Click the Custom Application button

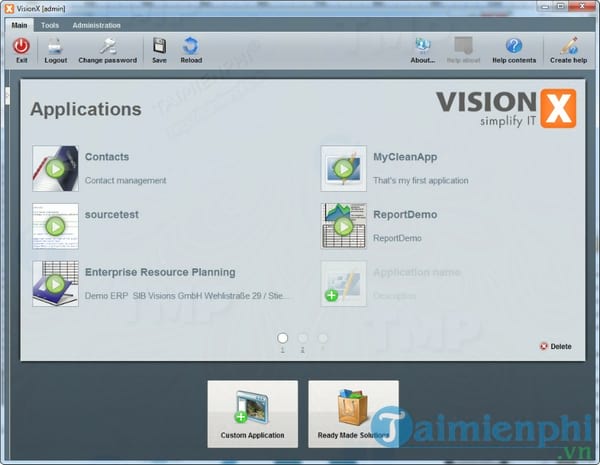coord(253,414)
